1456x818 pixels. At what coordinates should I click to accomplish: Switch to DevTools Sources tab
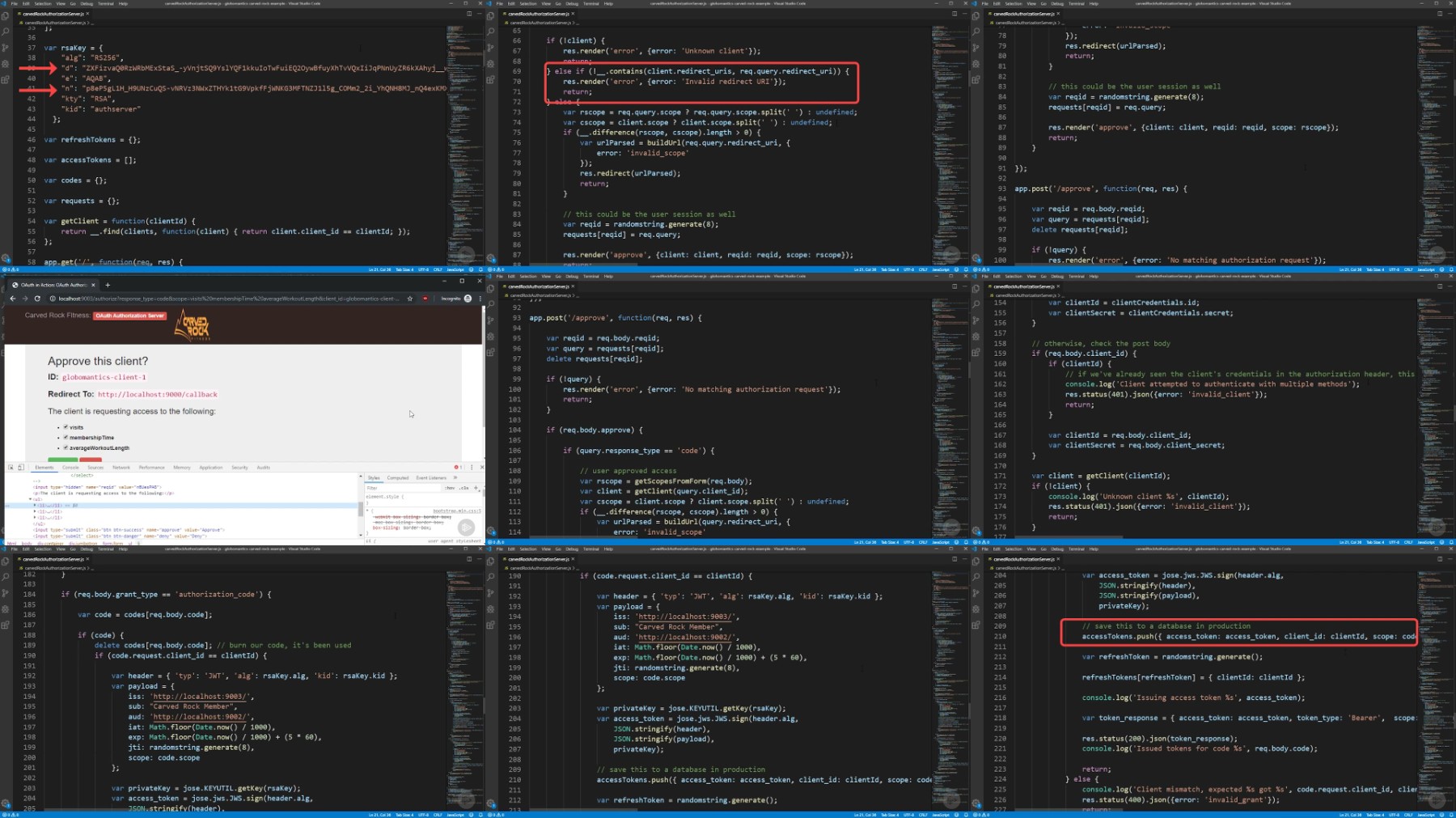click(x=95, y=467)
